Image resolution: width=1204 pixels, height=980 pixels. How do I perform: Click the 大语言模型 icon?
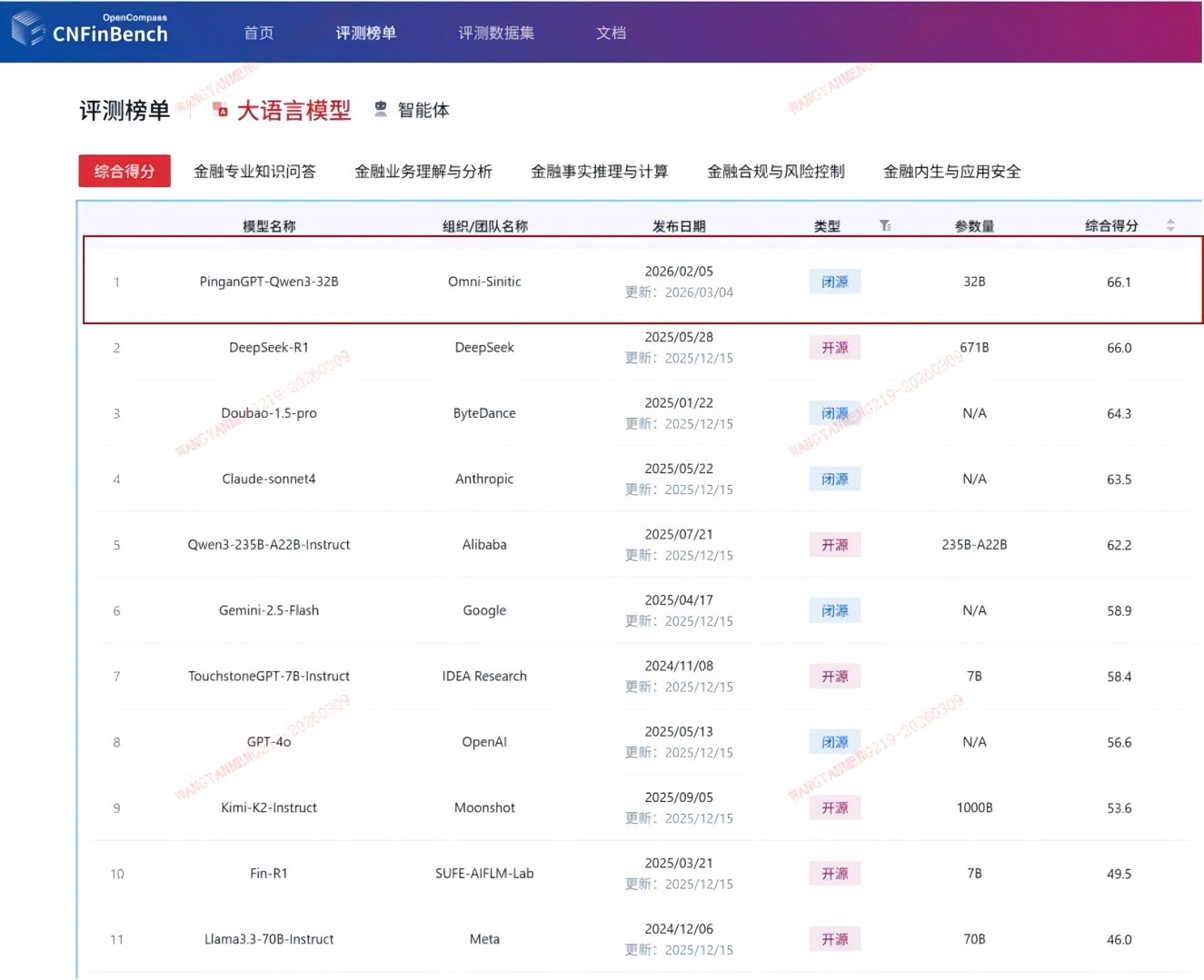pyautogui.click(x=220, y=110)
